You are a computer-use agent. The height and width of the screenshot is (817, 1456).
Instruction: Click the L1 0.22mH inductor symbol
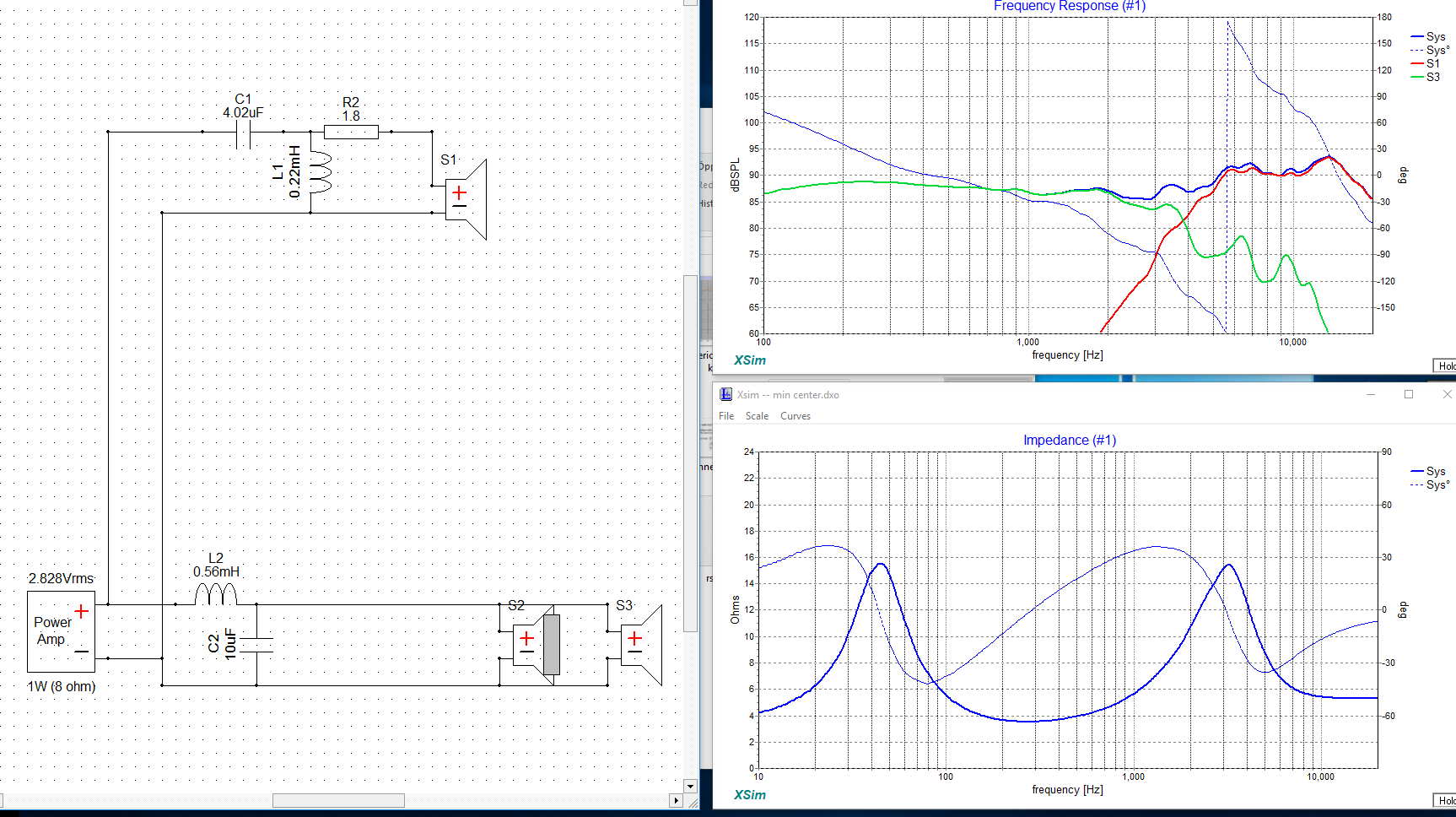(x=318, y=172)
